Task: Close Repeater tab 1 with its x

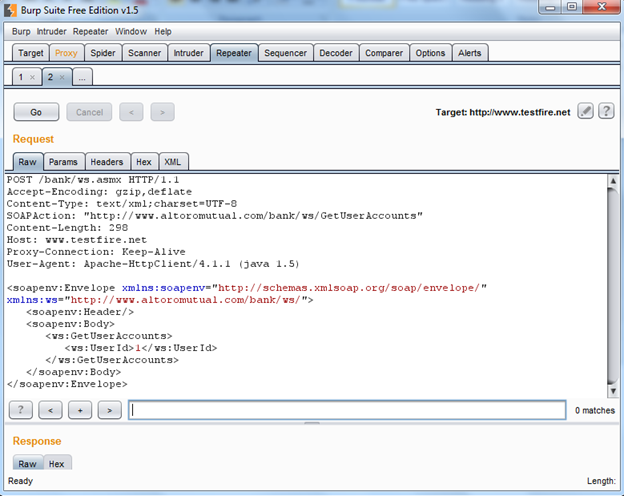Action: pos(32,77)
